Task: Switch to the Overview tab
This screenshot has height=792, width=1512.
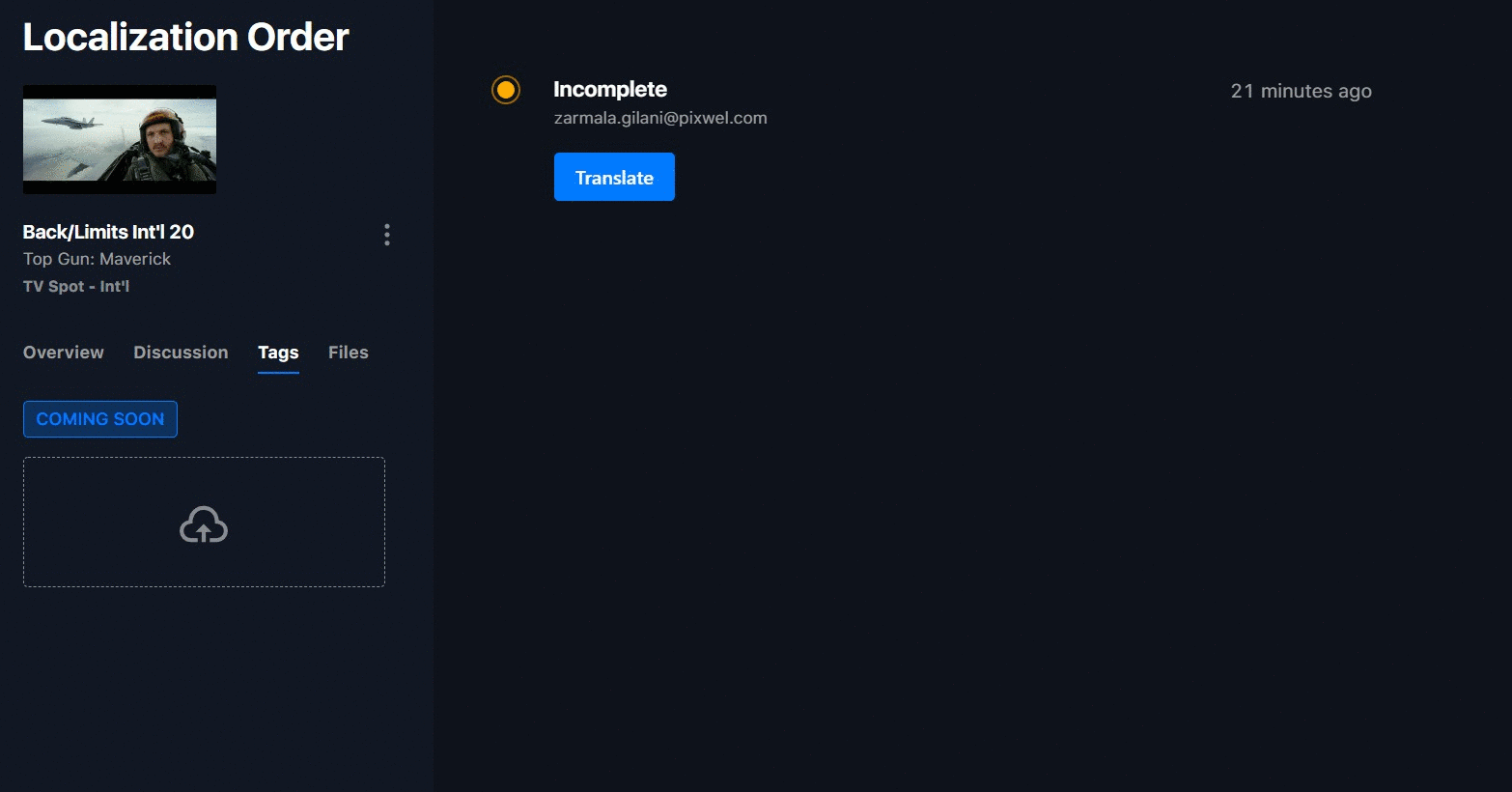Action: click(64, 353)
